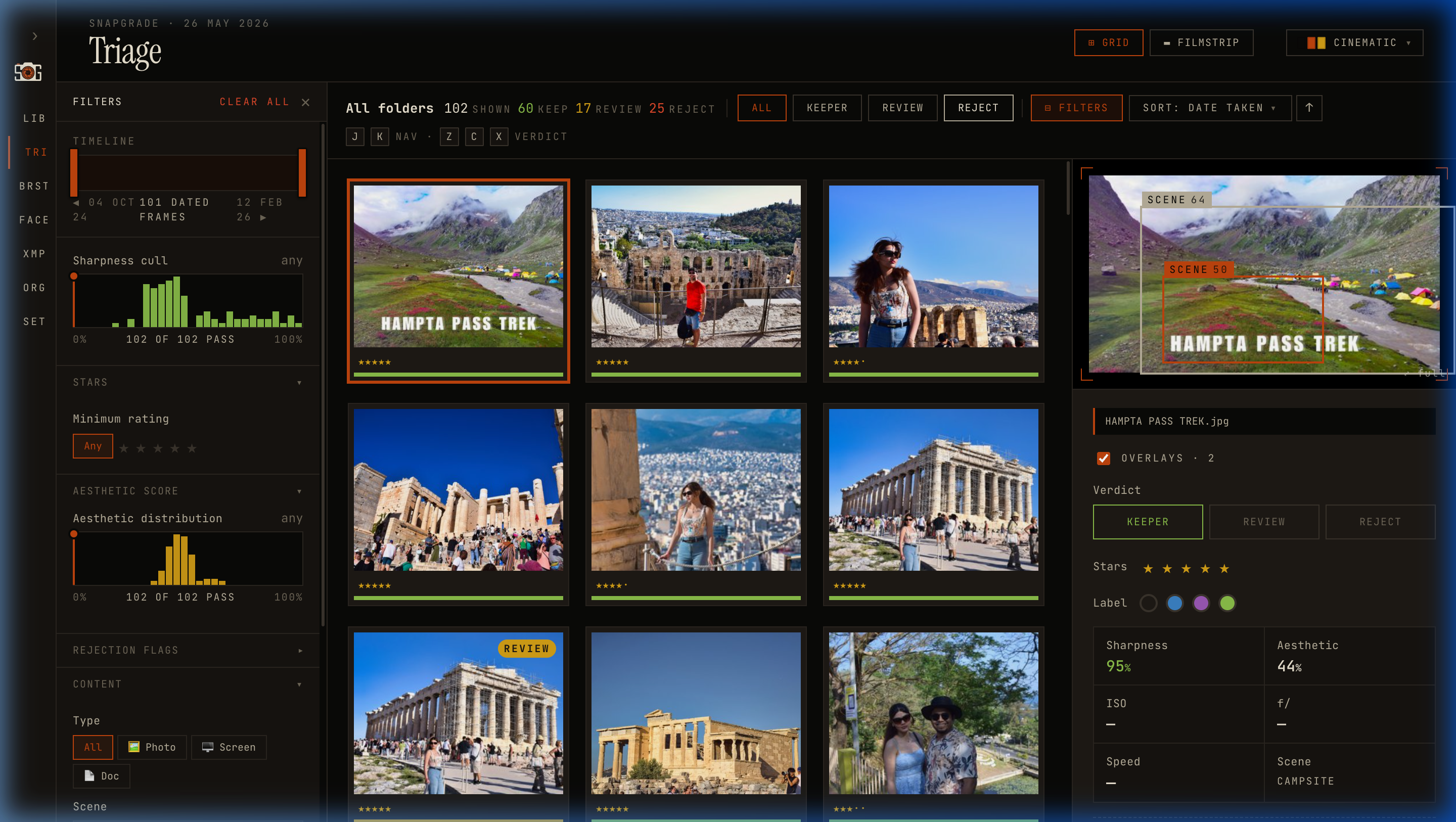
Task: Choose the empty (none) color label
Action: 1149,603
